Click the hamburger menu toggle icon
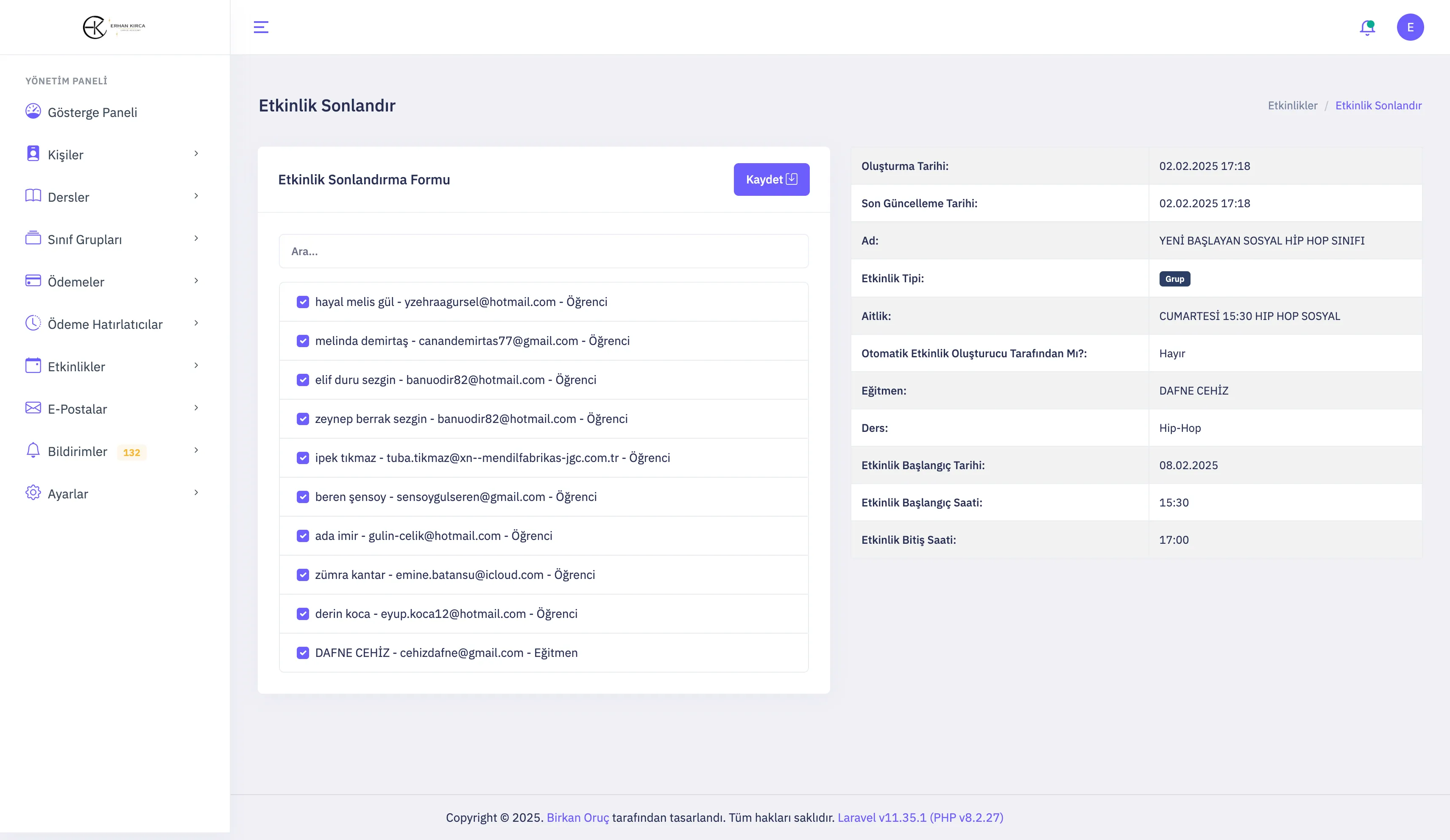The height and width of the screenshot is (840, 1450). tap(261, 27)
